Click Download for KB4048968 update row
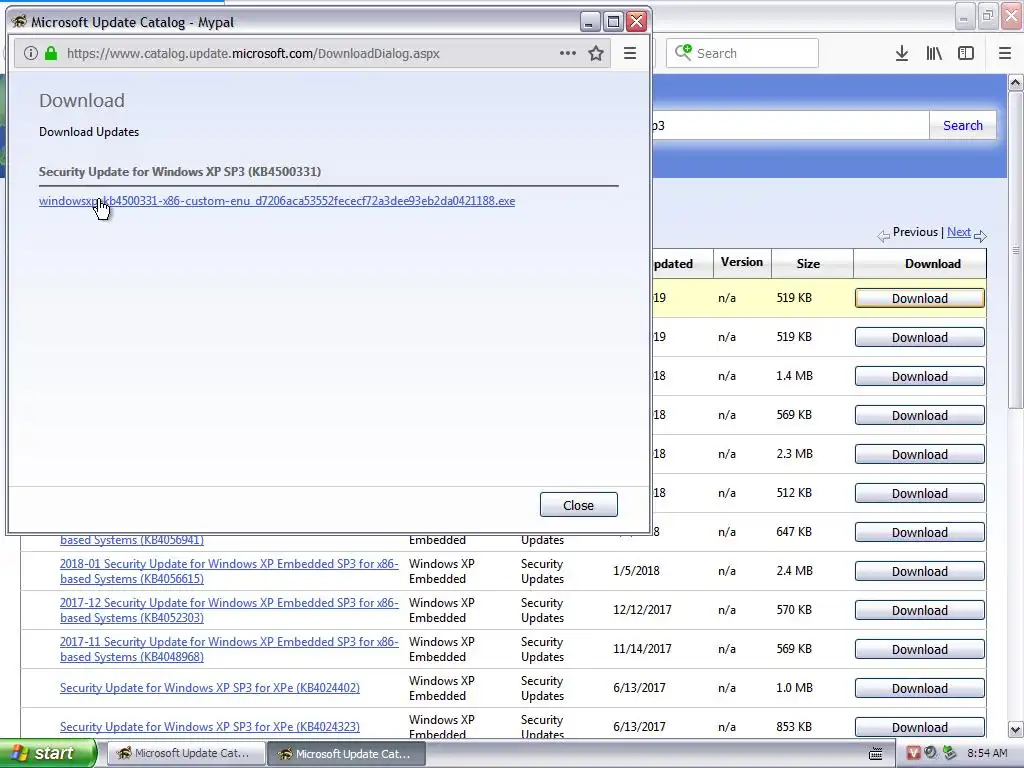This screenshot has width=1024, height=768. tap(920, 649)
